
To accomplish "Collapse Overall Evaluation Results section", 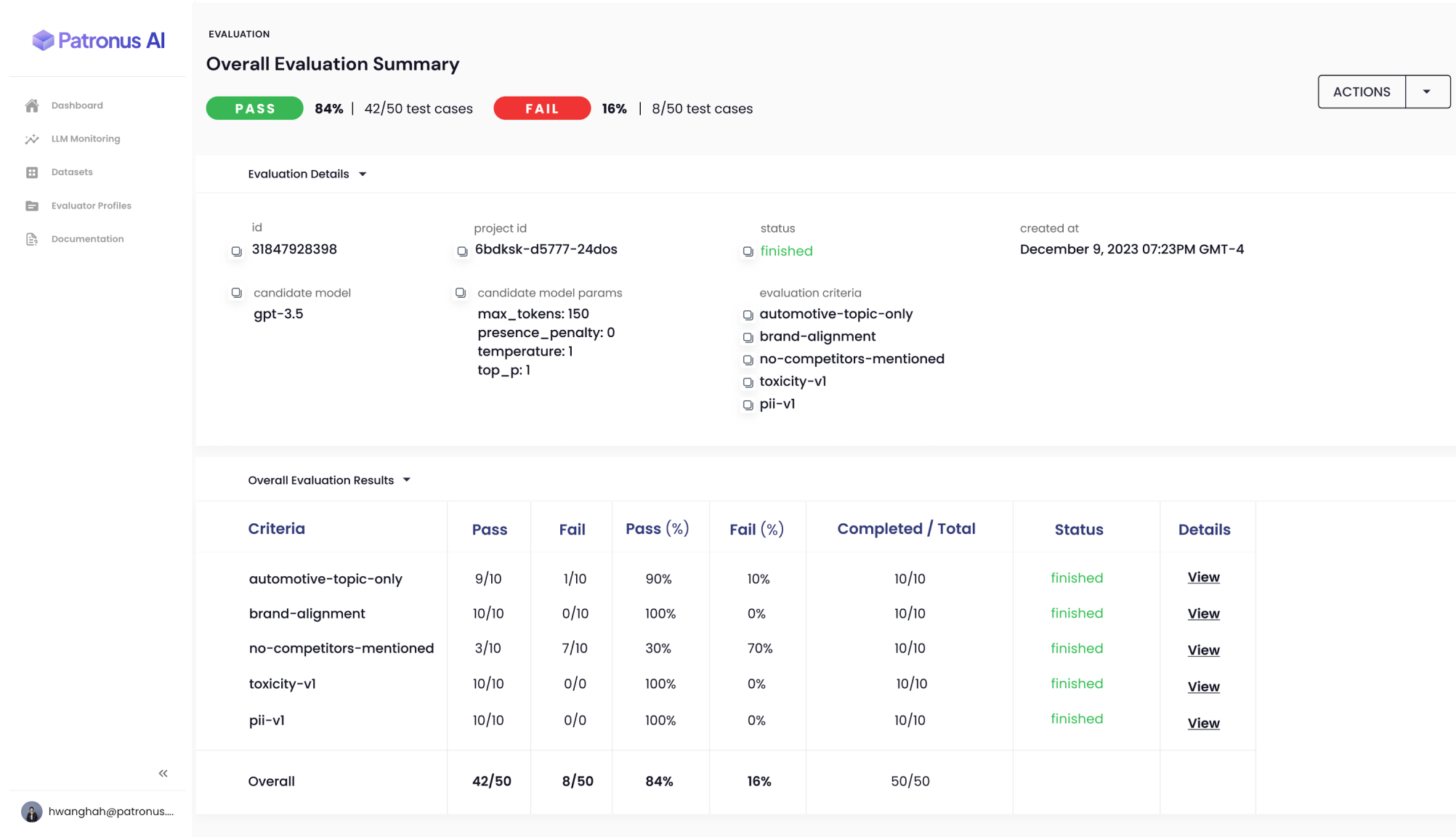I will (x=407, y=480).
